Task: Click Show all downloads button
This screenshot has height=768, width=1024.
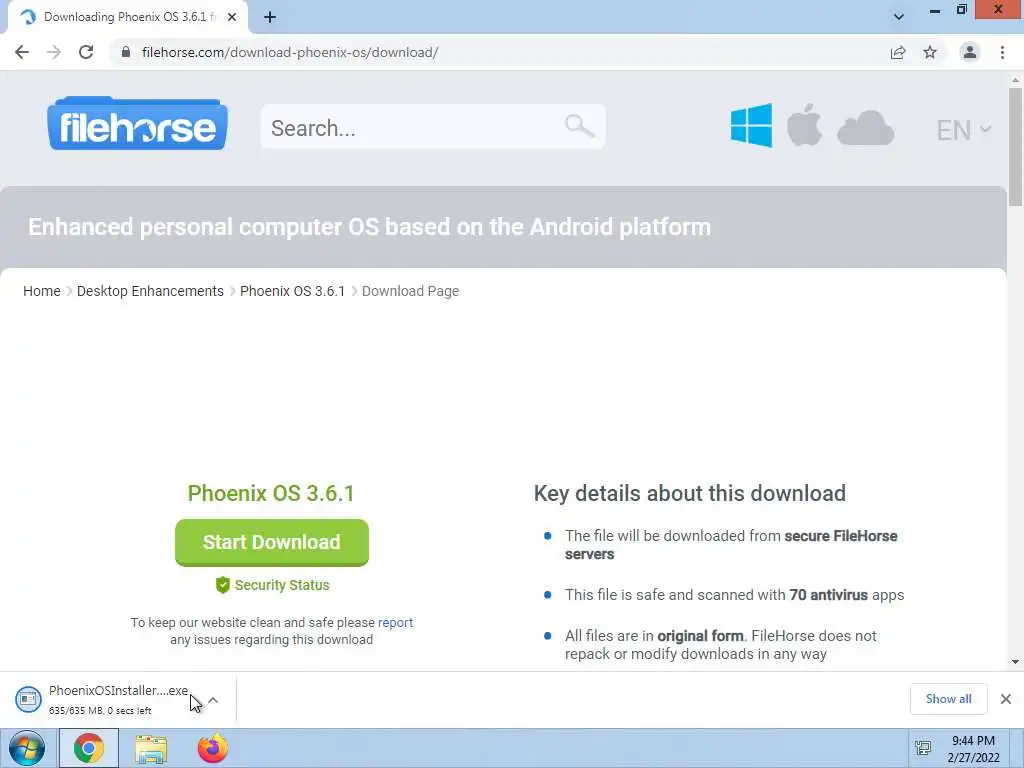Action: point(948,699)
